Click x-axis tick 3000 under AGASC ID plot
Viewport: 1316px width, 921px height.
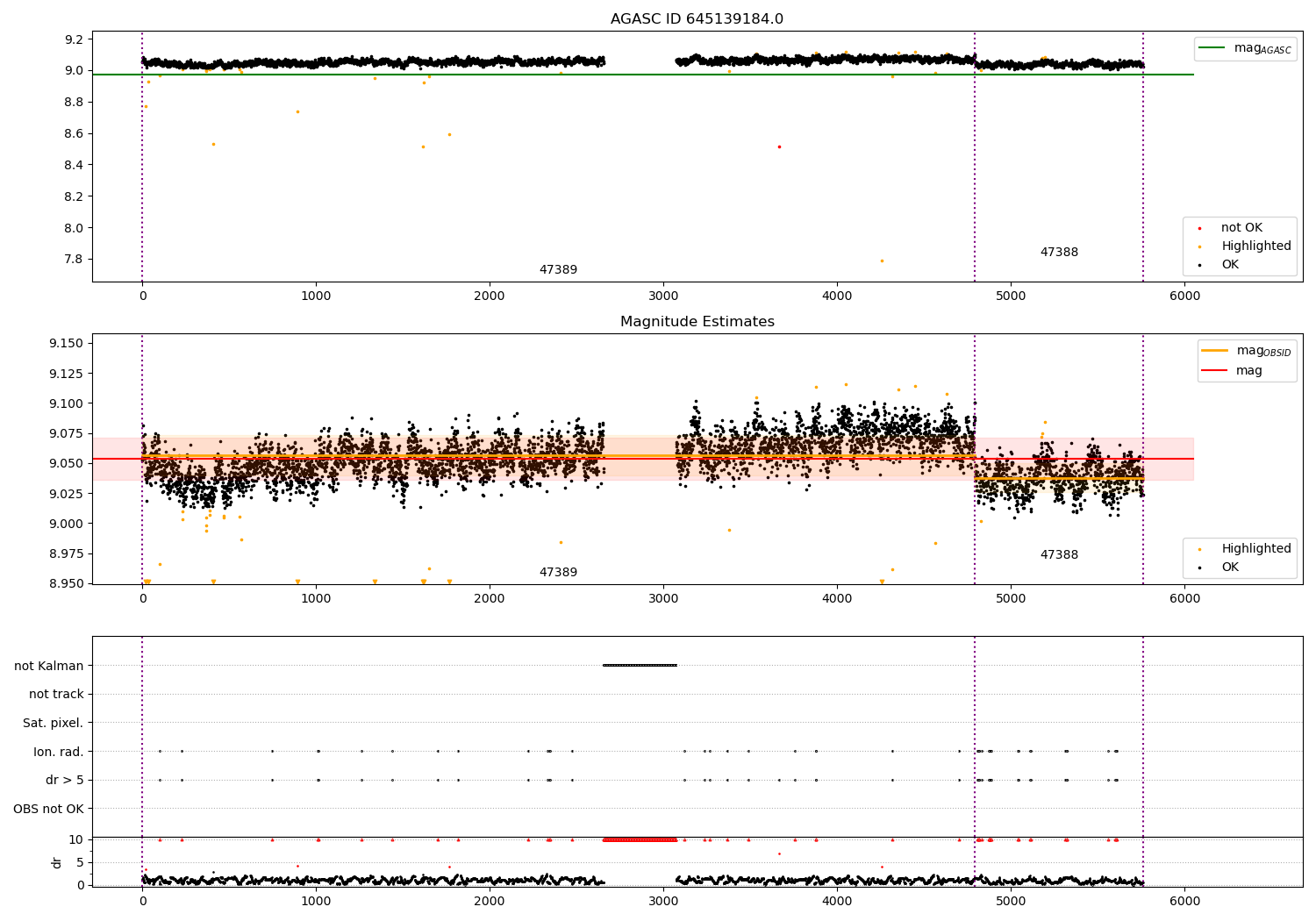coord(663,296)
